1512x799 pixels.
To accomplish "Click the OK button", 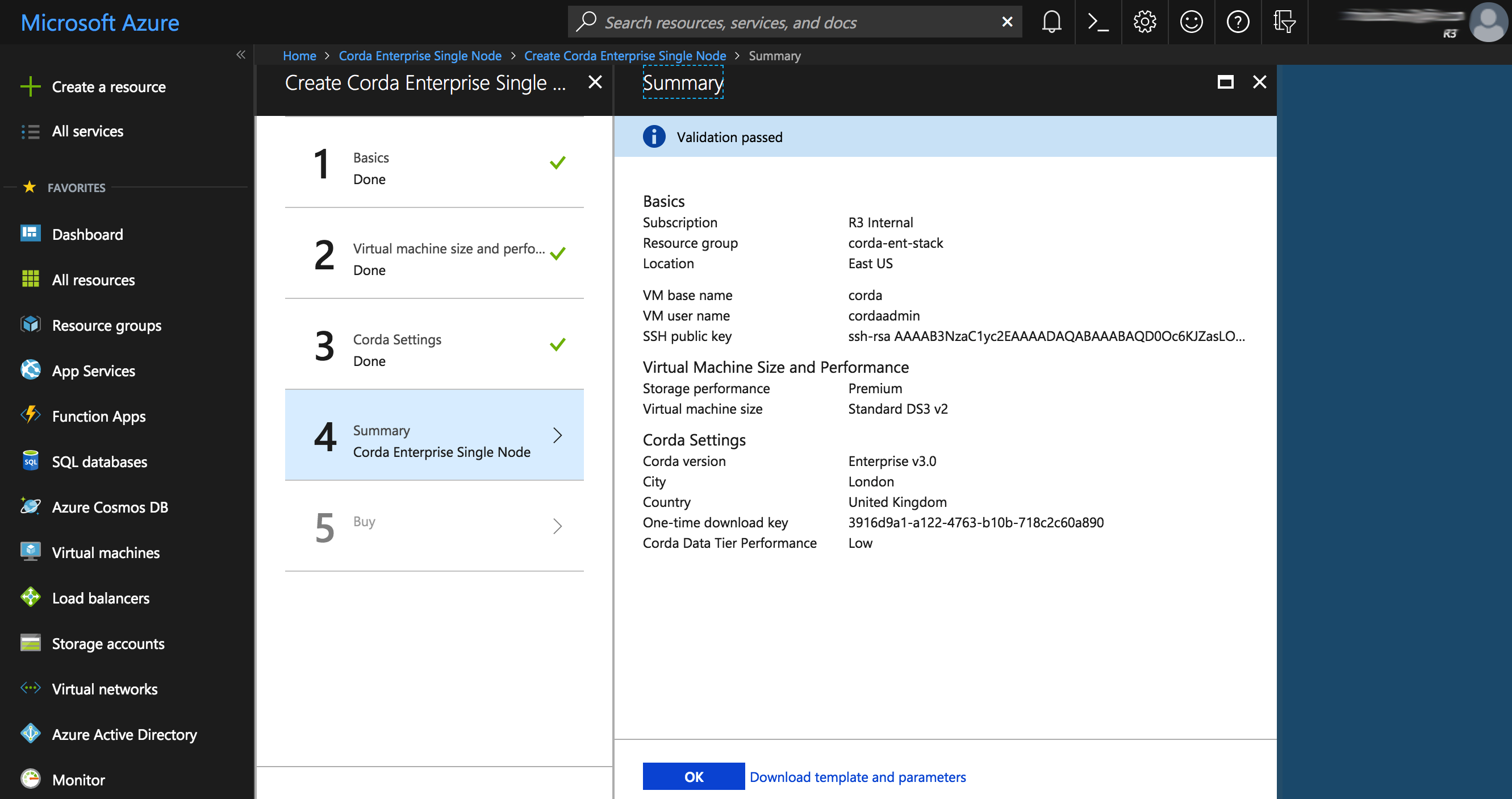I will (694, 776).
